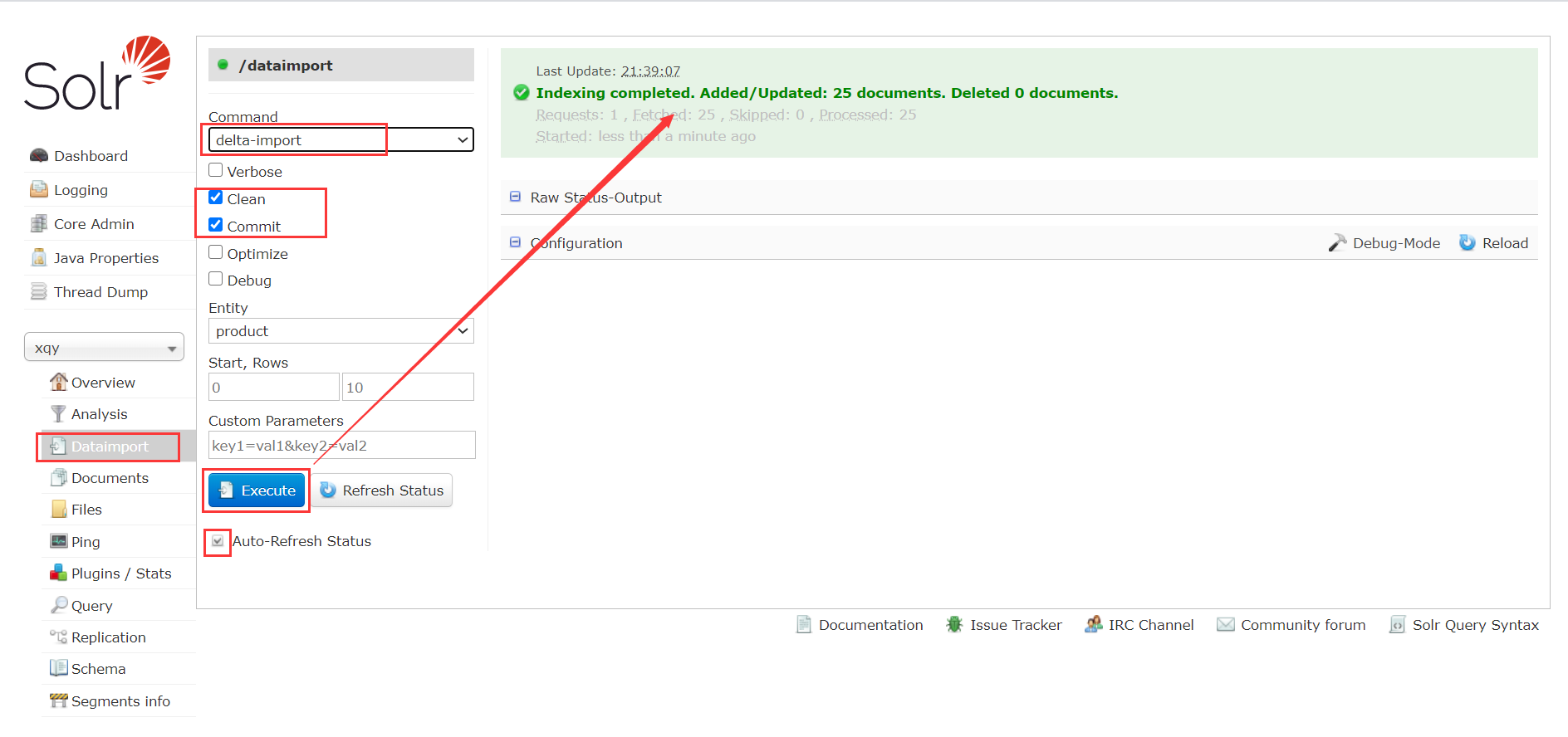Open the Schema page
Viewport: 1568px width, 737px height.
coord(98,668)
